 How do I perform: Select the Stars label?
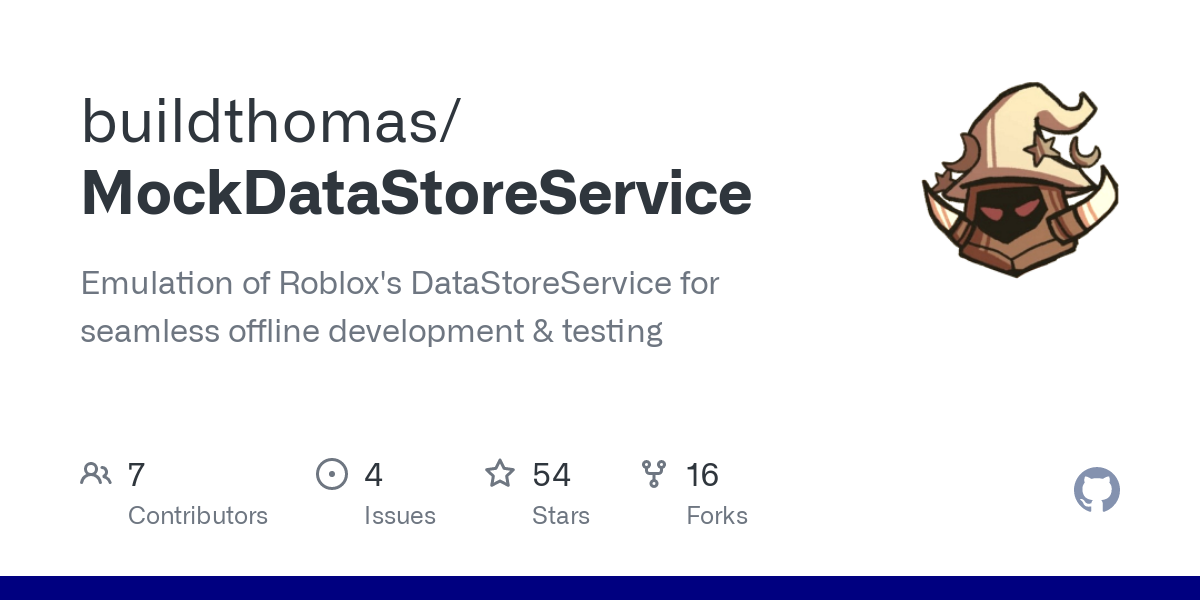[561, 516]
